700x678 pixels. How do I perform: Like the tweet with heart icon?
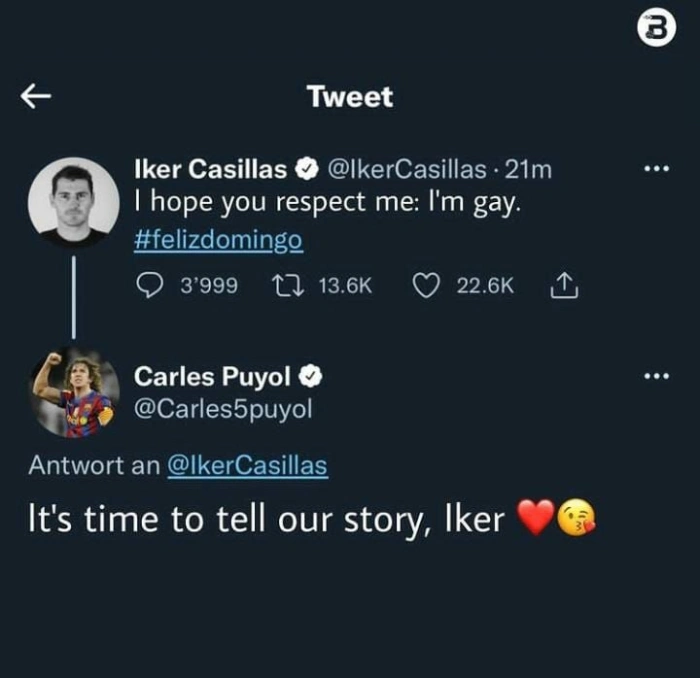pyautogui.click(x=427, y=286)
